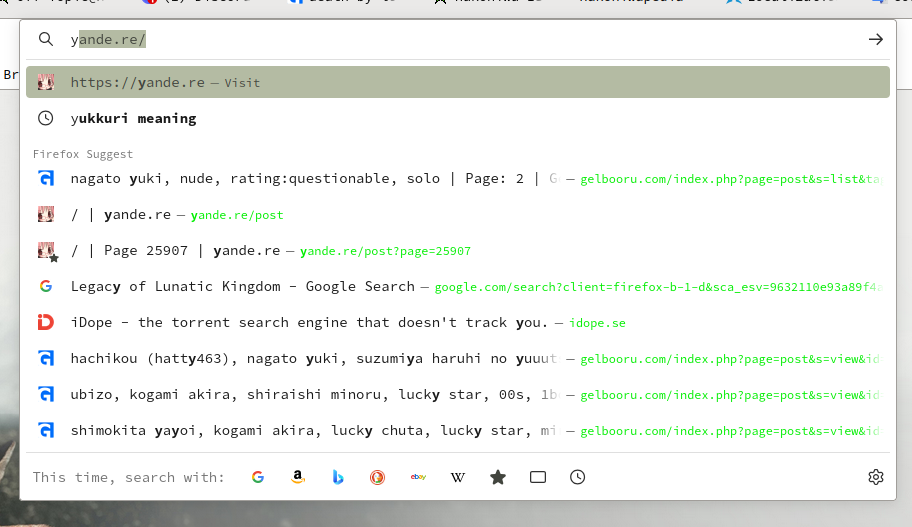
Task: Click favicon of the yande.re/post row
Action: point(46,214)
